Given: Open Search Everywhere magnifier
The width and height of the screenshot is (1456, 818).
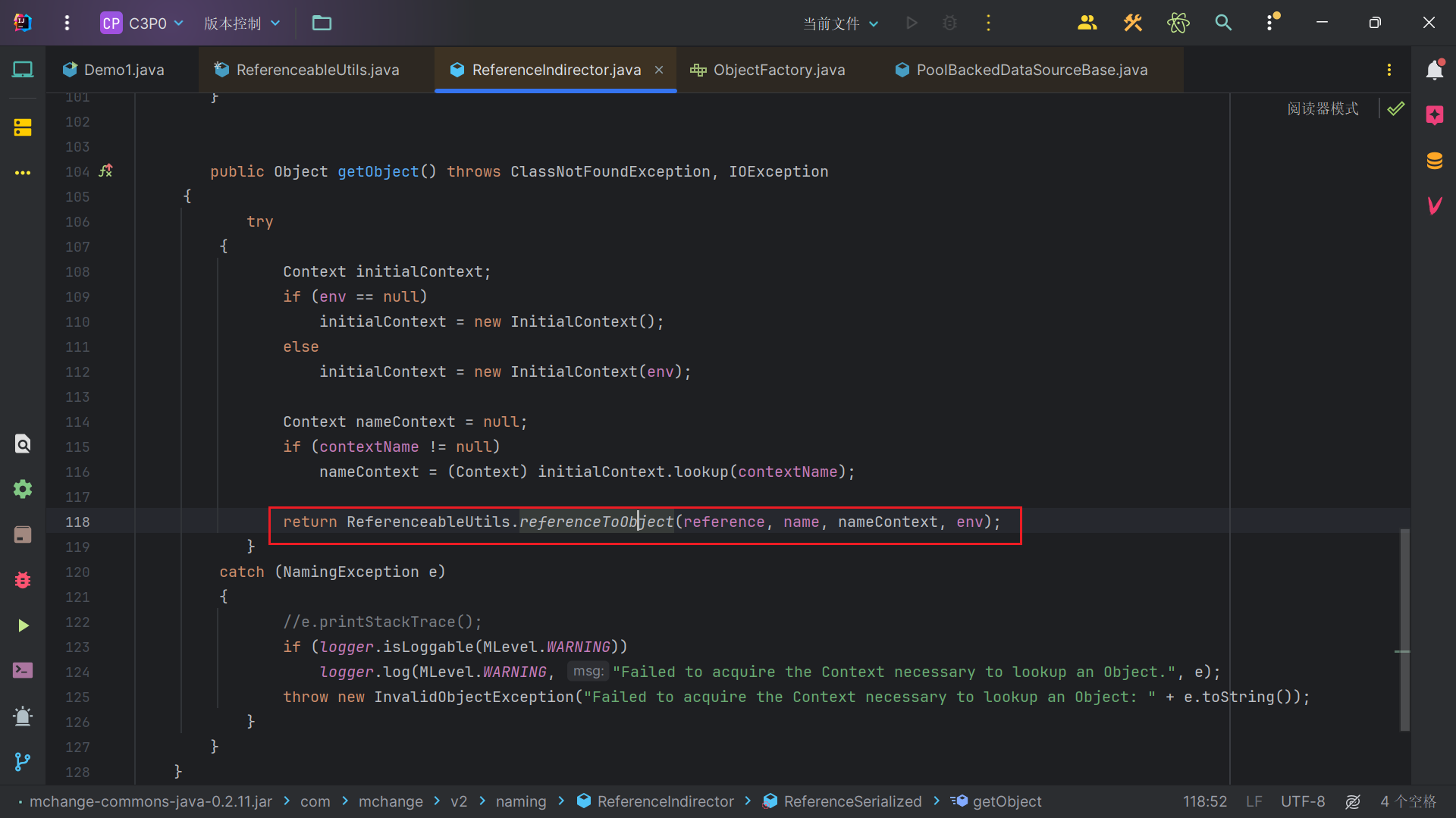Looking at the screenshot, I should [1223, 24].
